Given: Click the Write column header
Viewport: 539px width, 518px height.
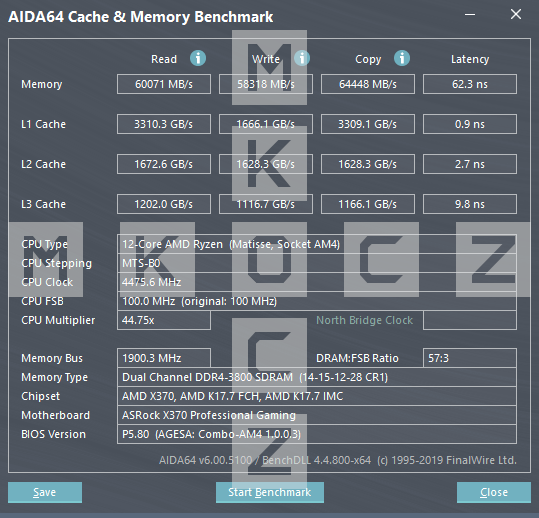Looking at the screenshot, I should 266,59.
